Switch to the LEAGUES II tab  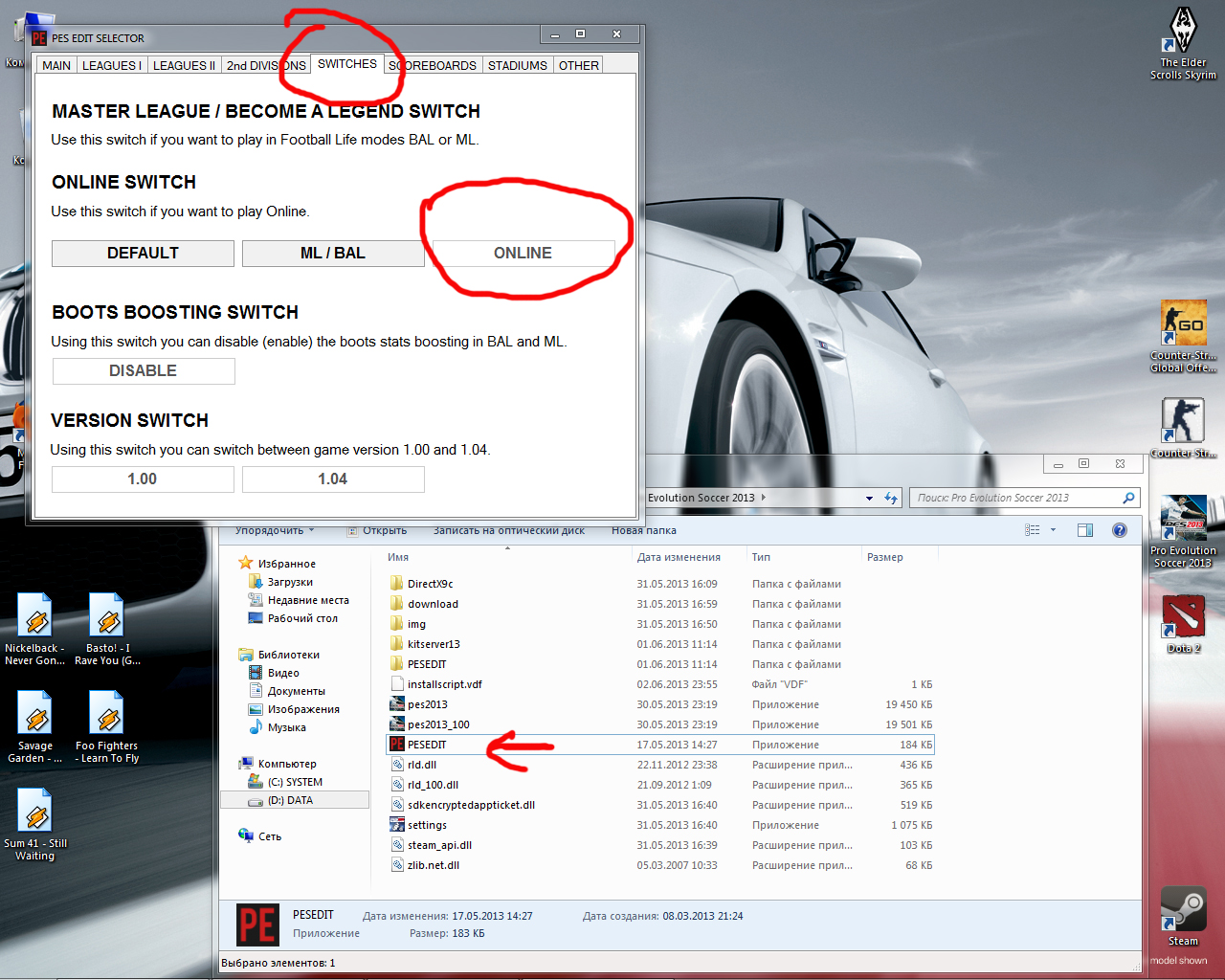click(184, 65)
